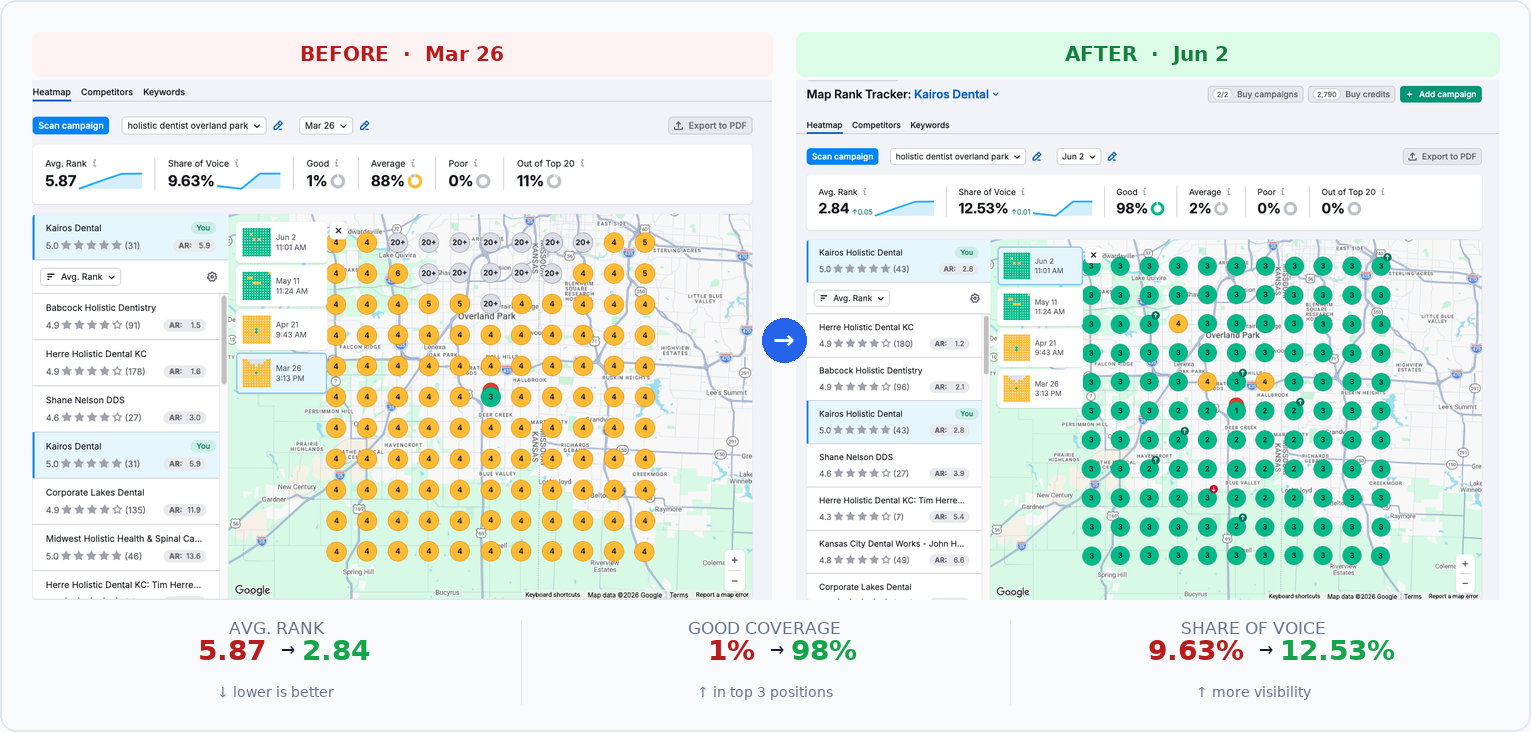1531x732 pixels.
Task: Open keyword dropdown in After panel
Action: [x=958, y=157]
